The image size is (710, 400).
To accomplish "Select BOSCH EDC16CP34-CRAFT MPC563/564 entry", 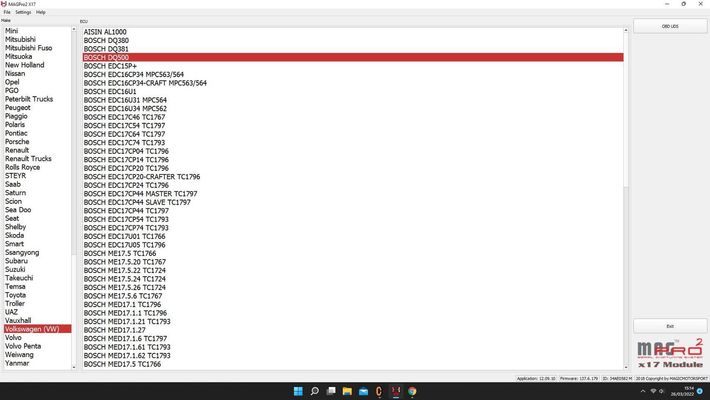I will tap(353, 83).
